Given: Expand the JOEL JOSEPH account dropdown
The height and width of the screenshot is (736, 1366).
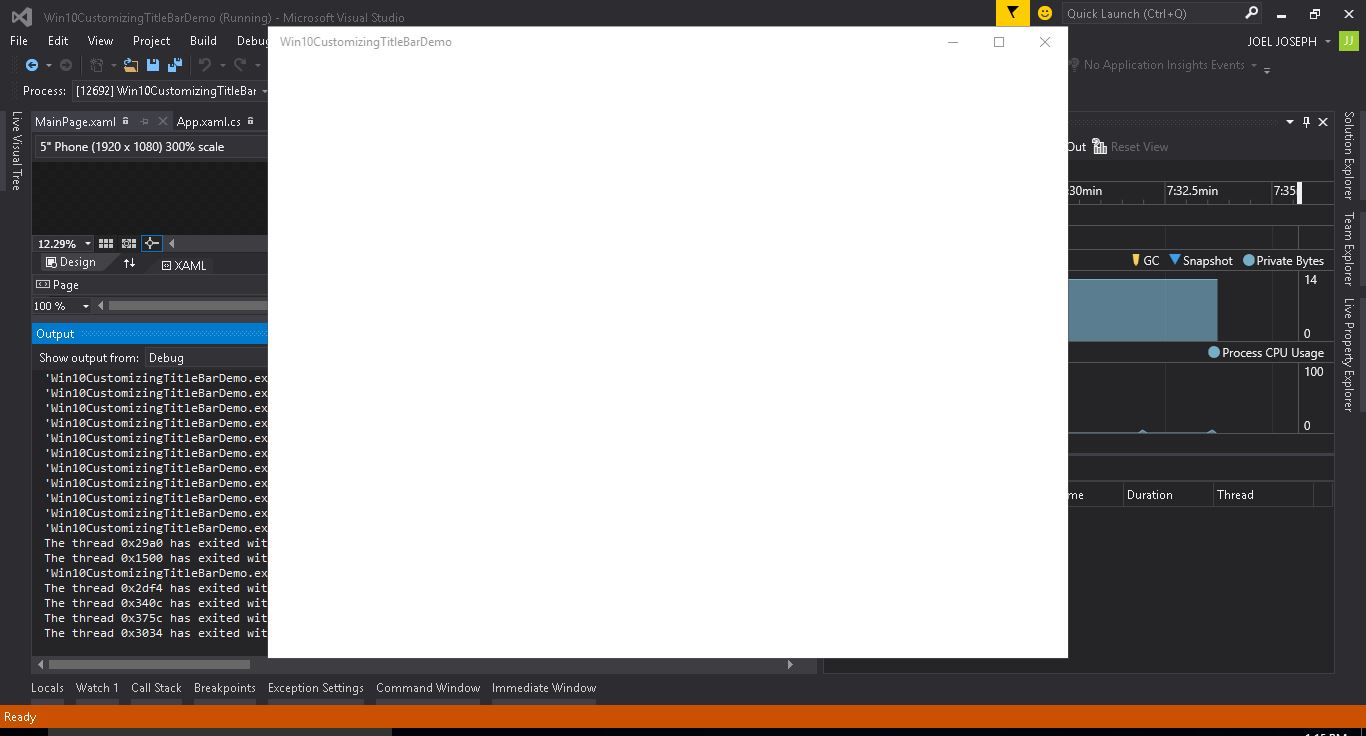Looking at the screenshot, I should [1328, 42].
